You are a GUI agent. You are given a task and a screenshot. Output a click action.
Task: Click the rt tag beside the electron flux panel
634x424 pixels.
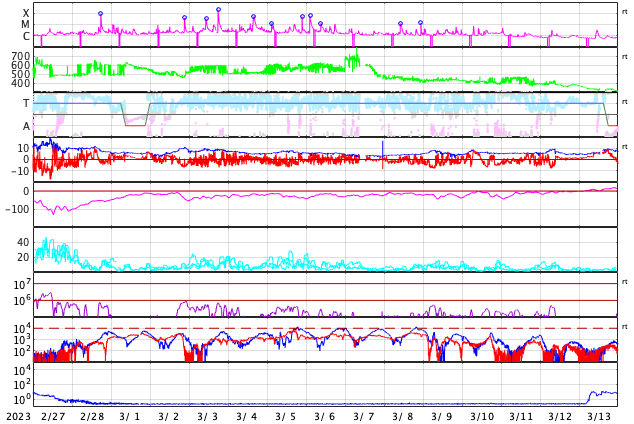click(x=624, y=326)
